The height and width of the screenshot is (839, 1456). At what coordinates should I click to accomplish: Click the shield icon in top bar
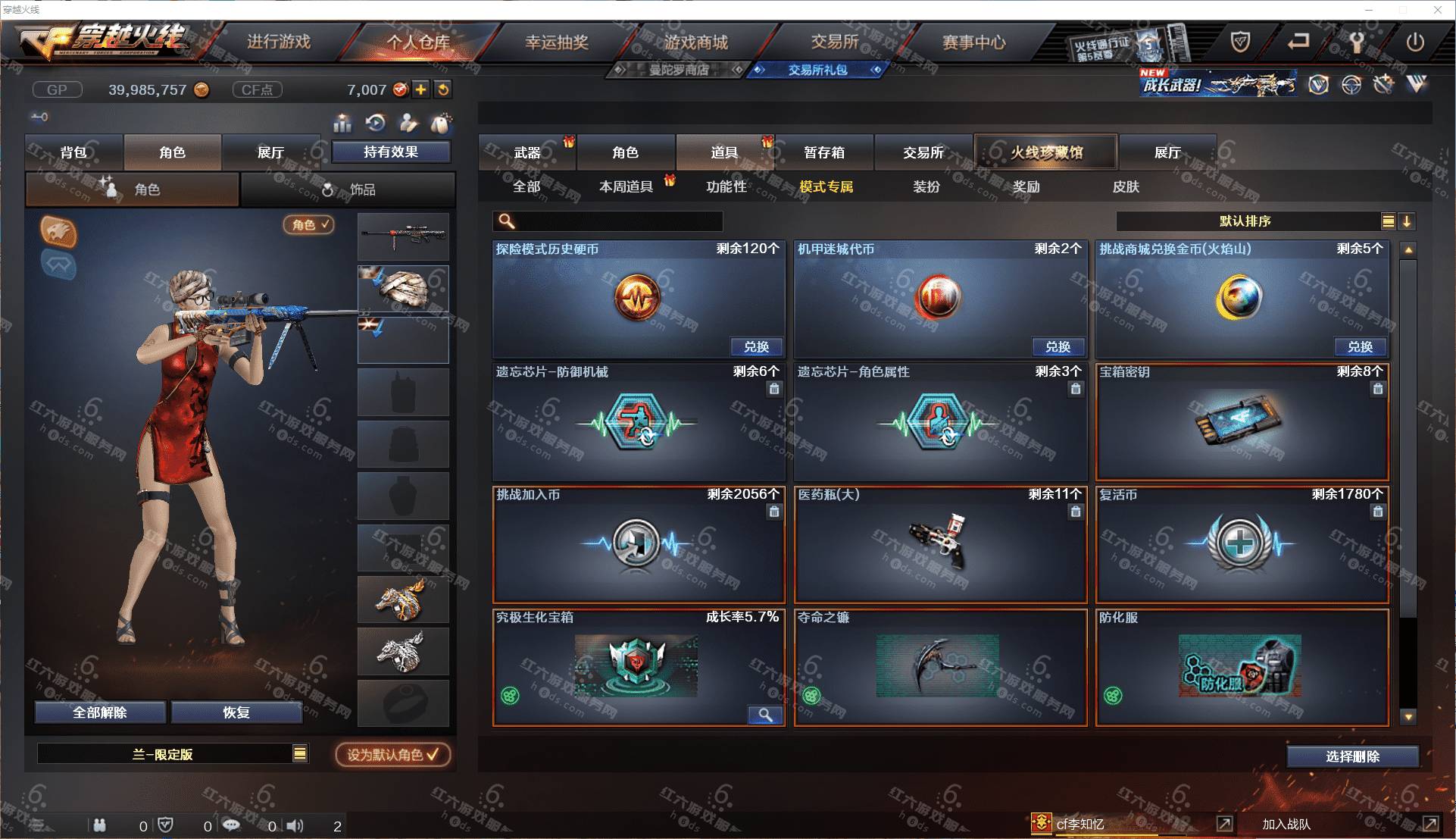[x=1240, y=42]
